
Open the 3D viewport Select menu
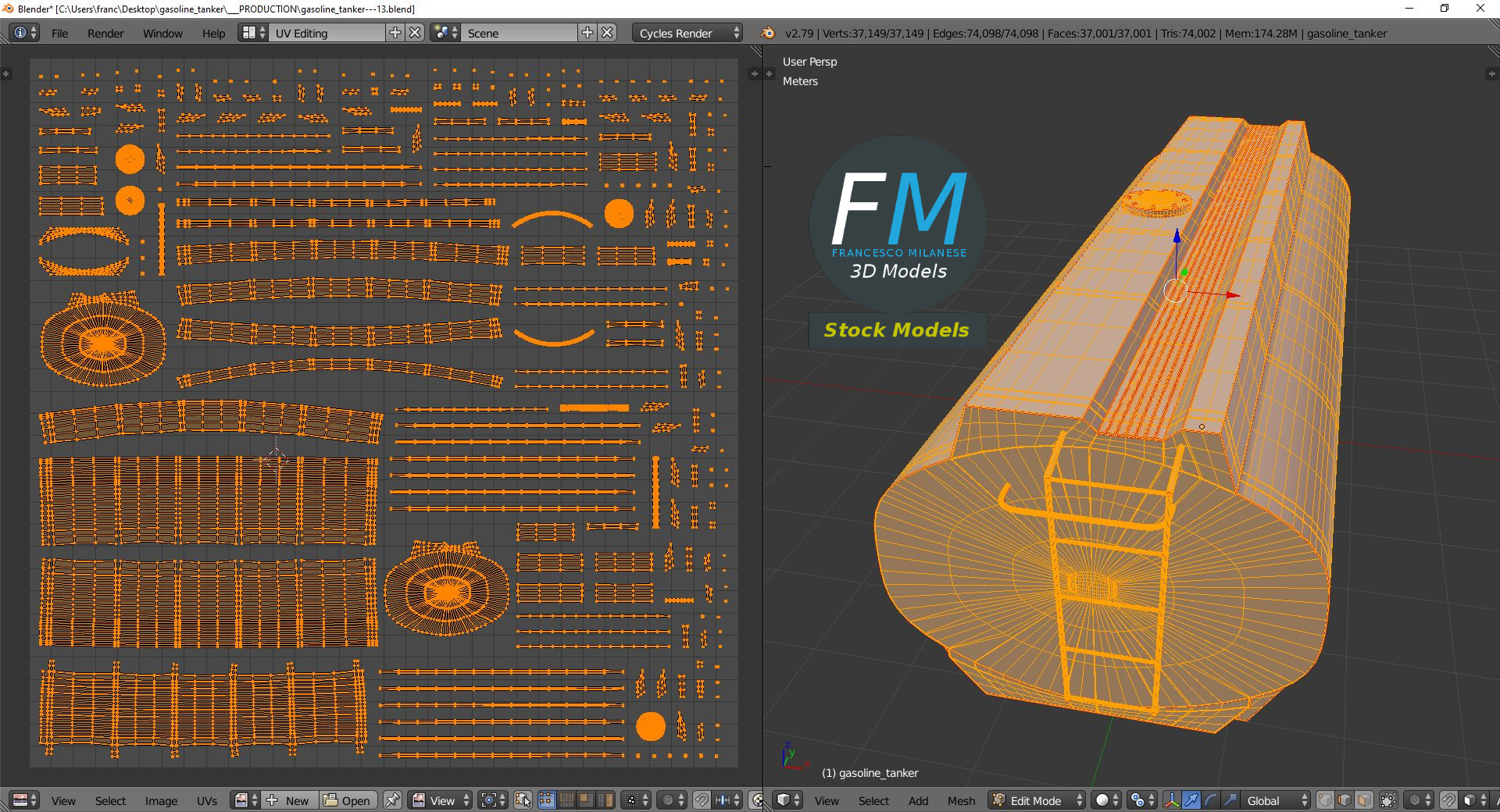[873, 801]
